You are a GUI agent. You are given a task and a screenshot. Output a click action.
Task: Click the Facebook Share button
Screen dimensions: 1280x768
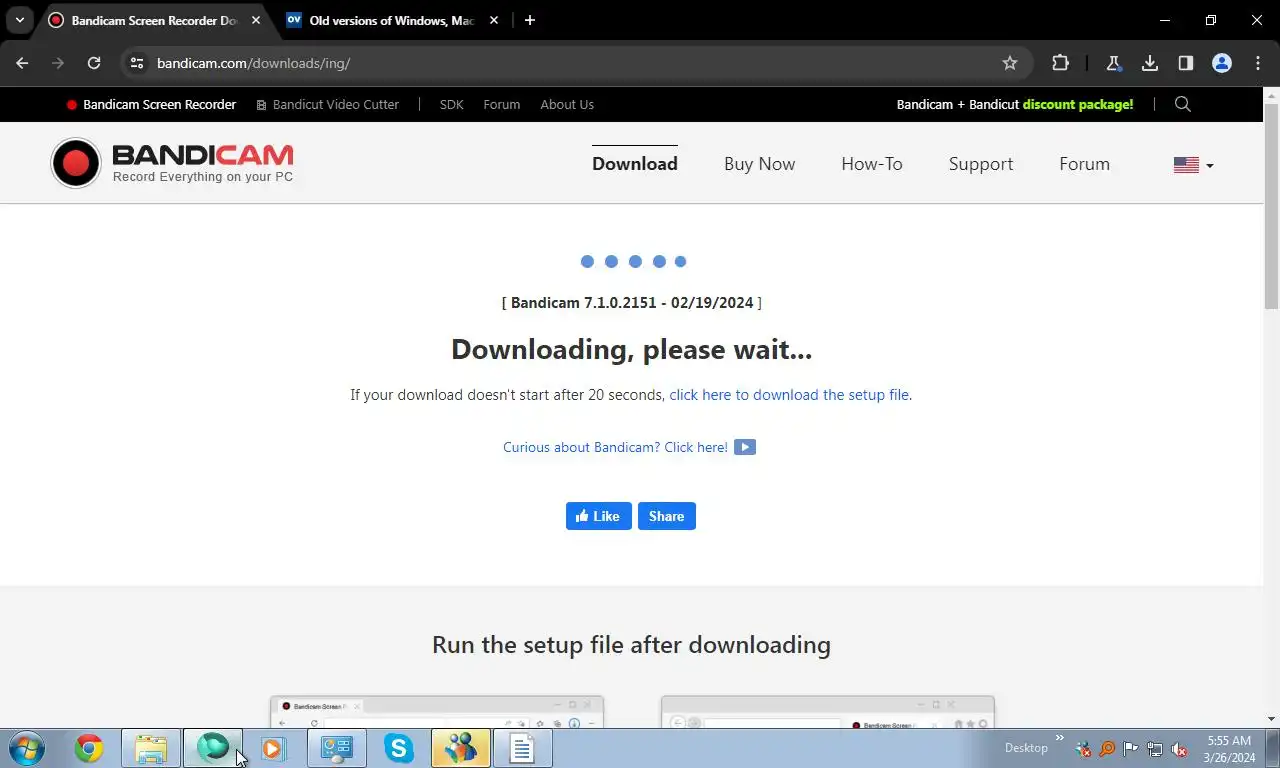point(667,516)
